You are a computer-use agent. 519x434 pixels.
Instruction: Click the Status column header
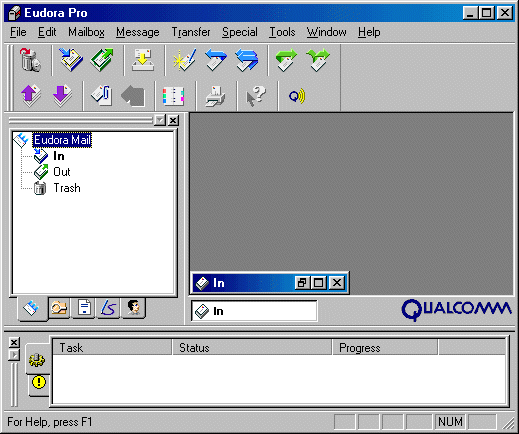click(252, 348)
